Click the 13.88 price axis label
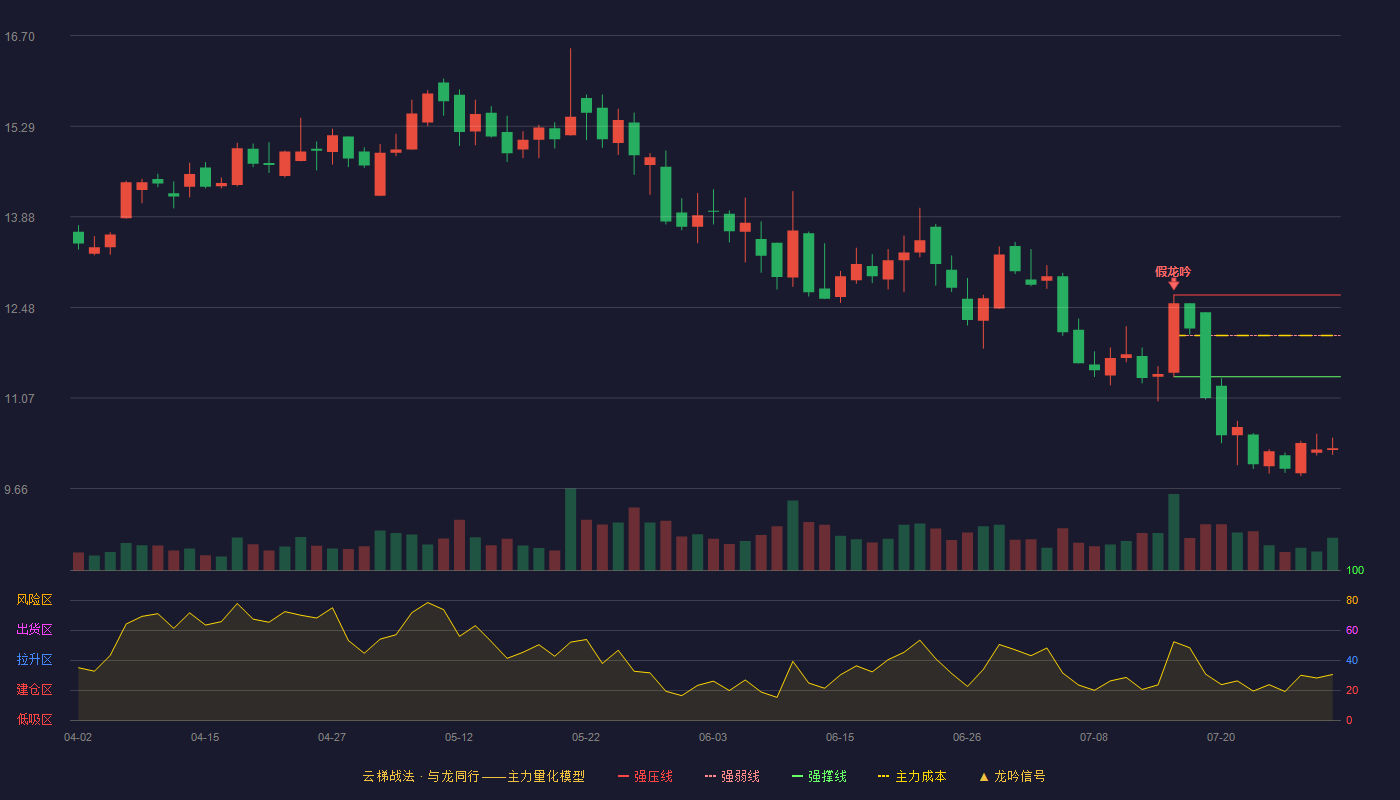This screenshot has height=800, width=1400. point(19,218)
